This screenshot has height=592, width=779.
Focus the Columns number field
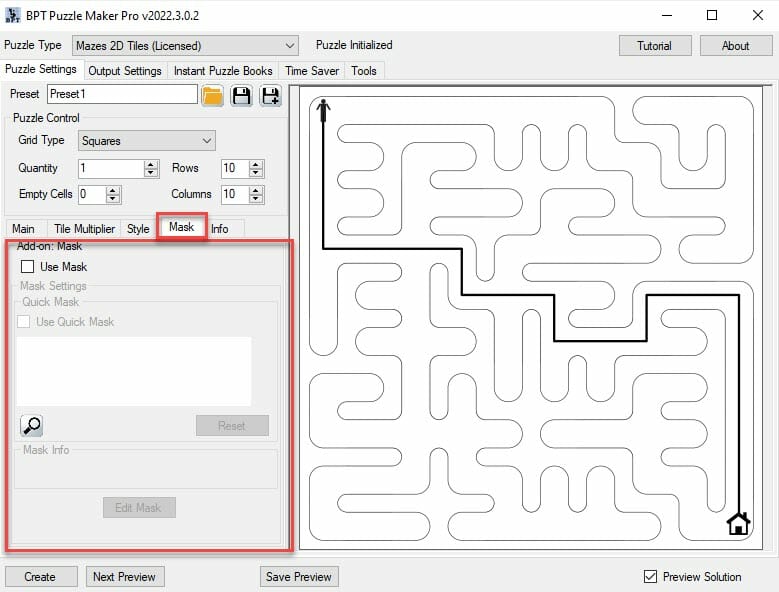235,194
